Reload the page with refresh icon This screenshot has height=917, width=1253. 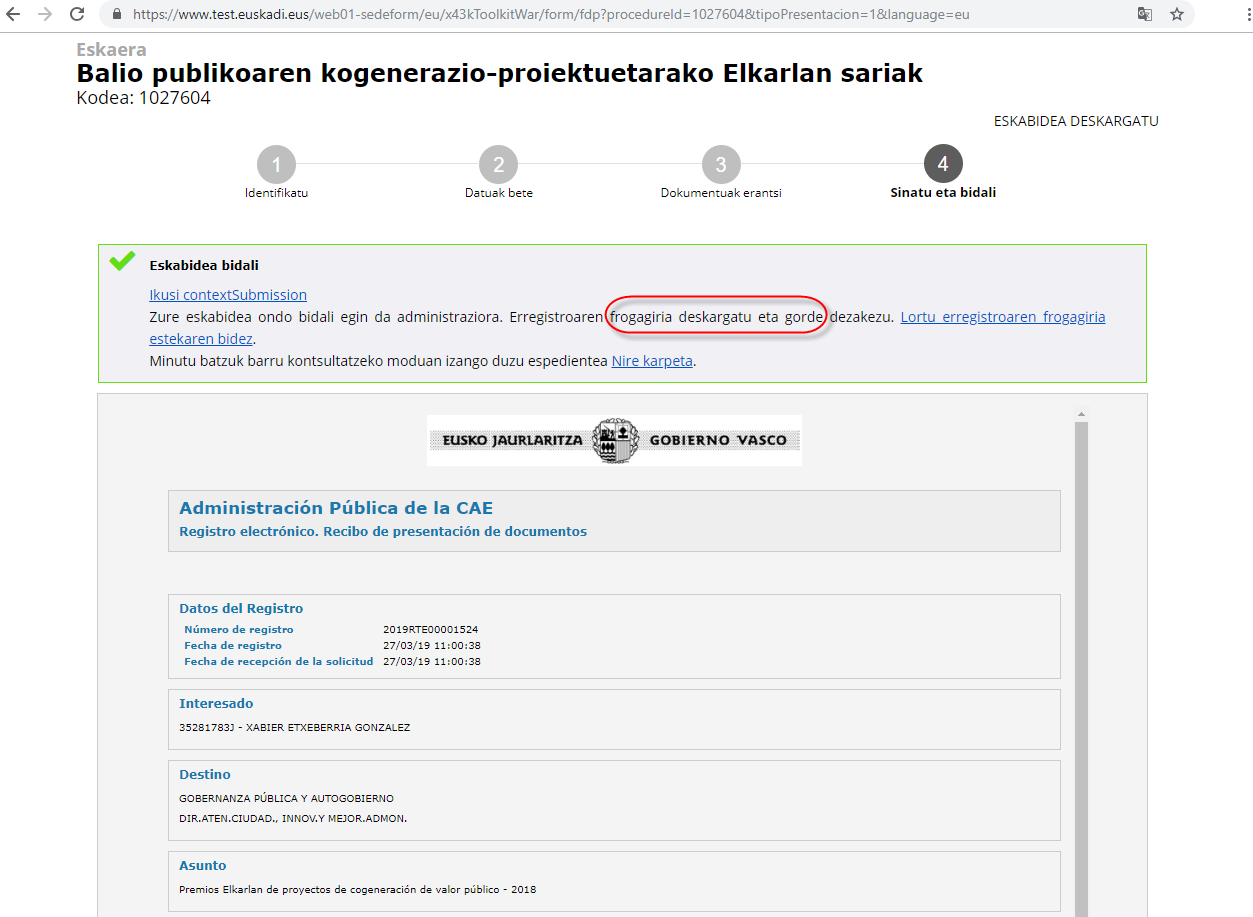[x=77, y=15]
